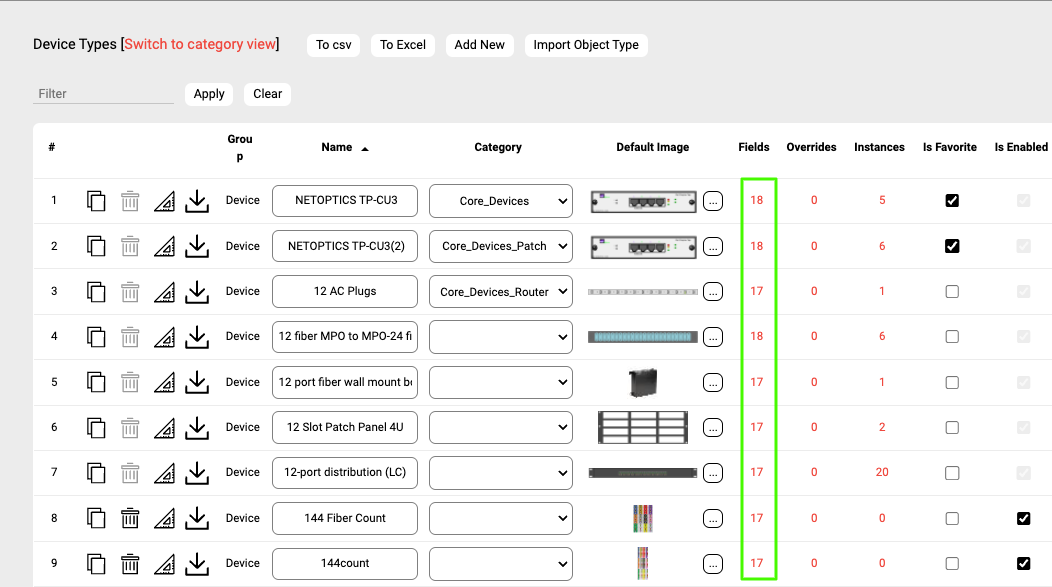
Task: Click the ruler triangle icon for 12 AC Plugs
Action: point(164,292)
